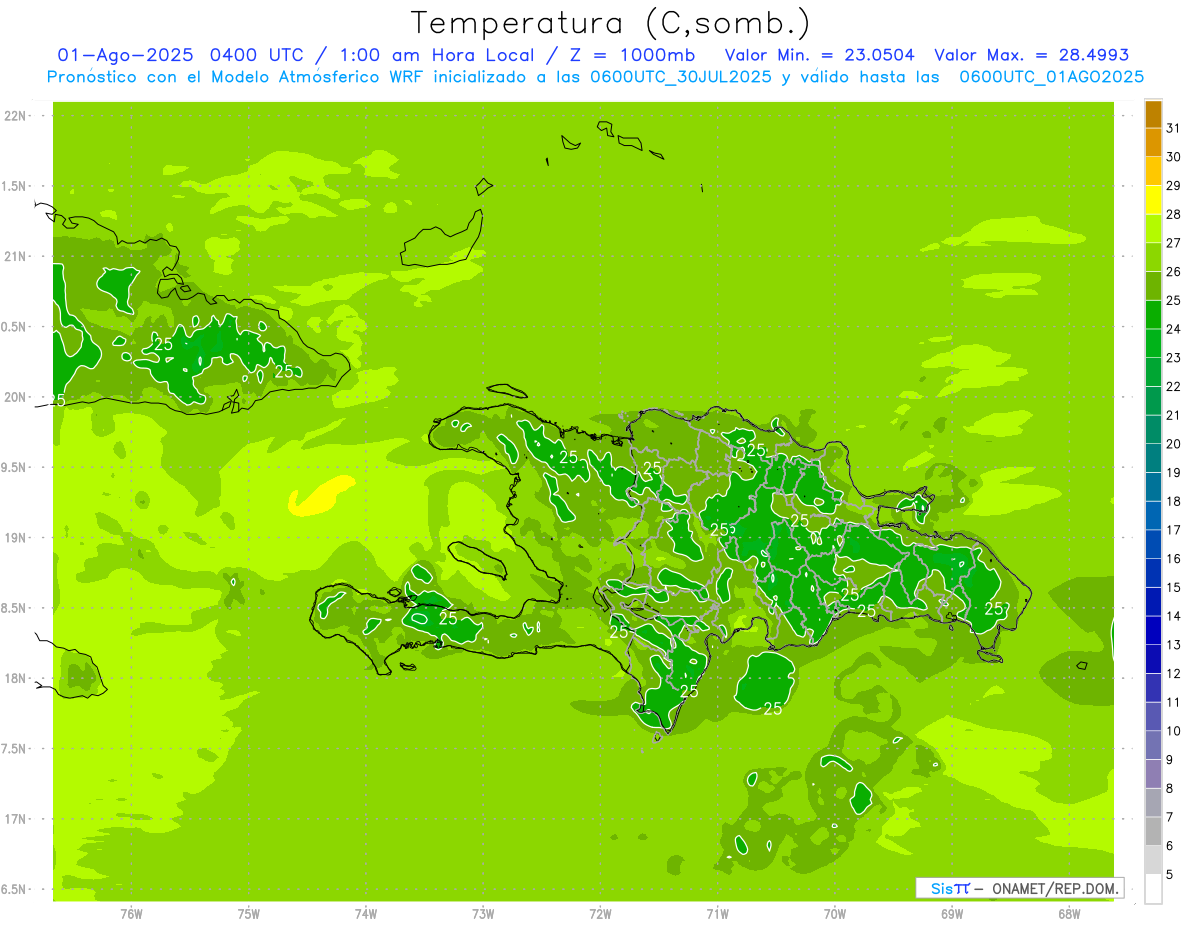Click the "1:00 am Hora Local" text
This screenshot has height=927, width=1200.
point(434,55)
